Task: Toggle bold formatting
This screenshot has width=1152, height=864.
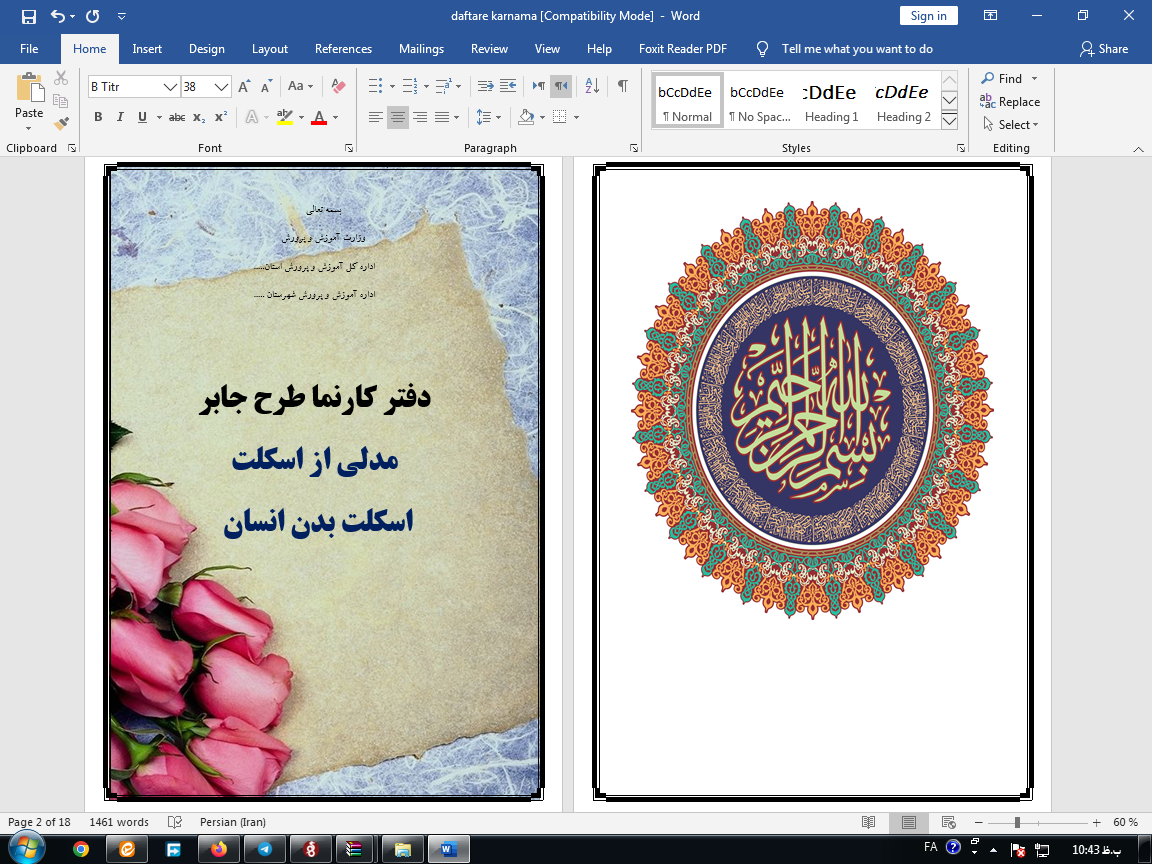Action: (97, 117)
